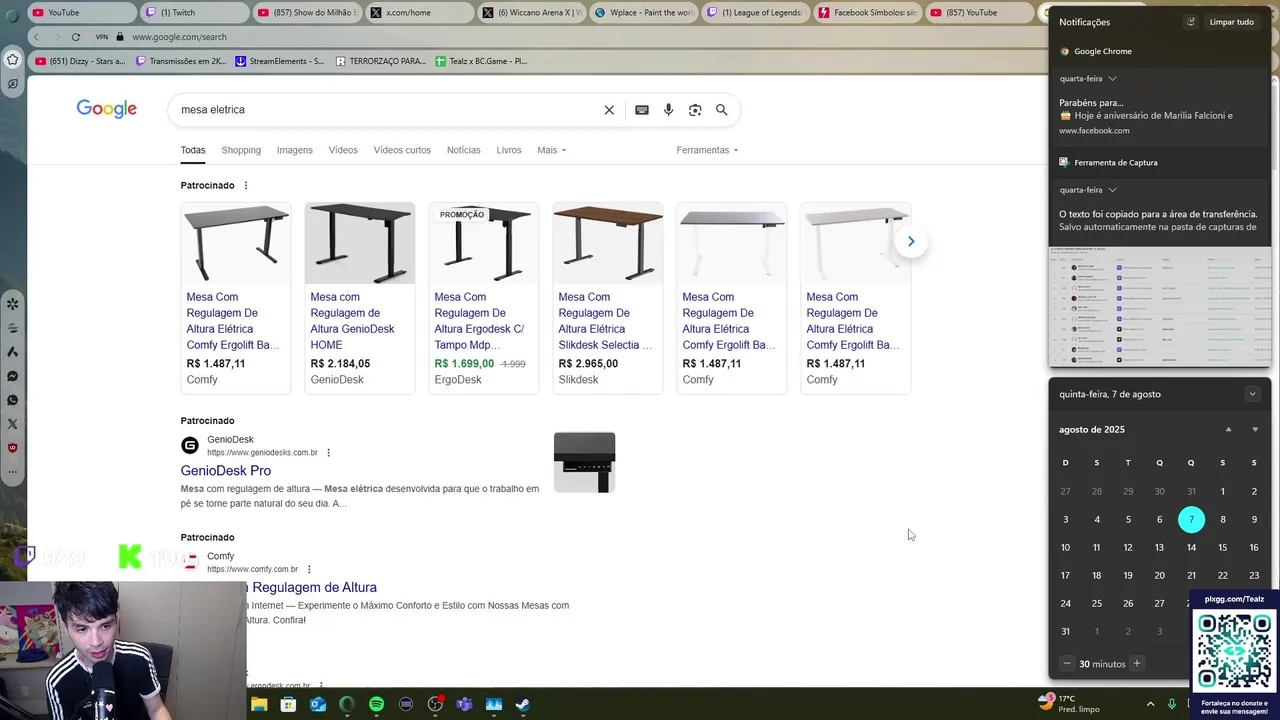The width and height of the screenshot is (1280, 720).
Task: Open Google Lens image search
Action: (x=695, y=110)
